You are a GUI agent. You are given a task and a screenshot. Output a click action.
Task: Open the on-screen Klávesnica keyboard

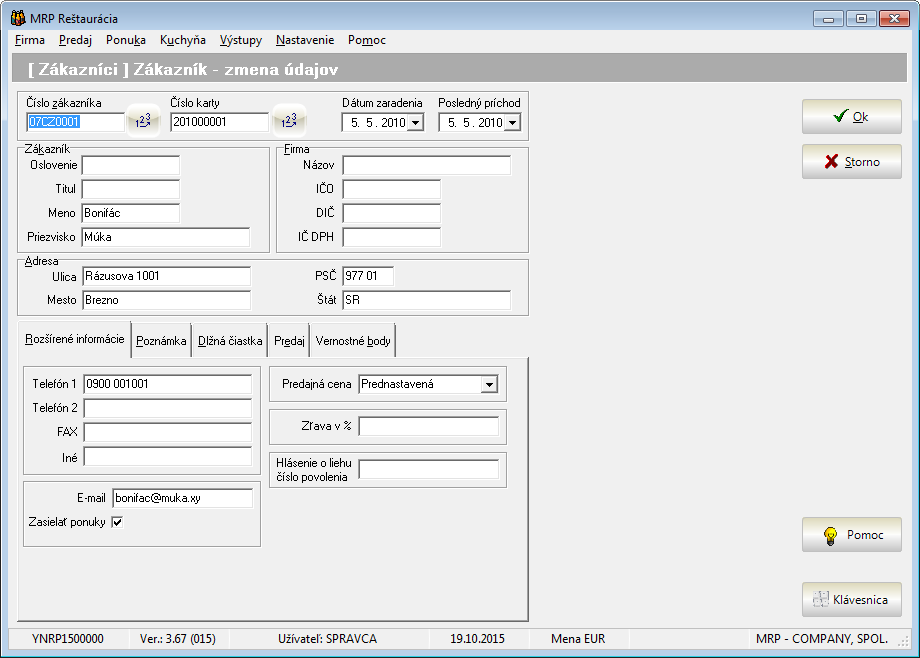[x=852, y=600]
